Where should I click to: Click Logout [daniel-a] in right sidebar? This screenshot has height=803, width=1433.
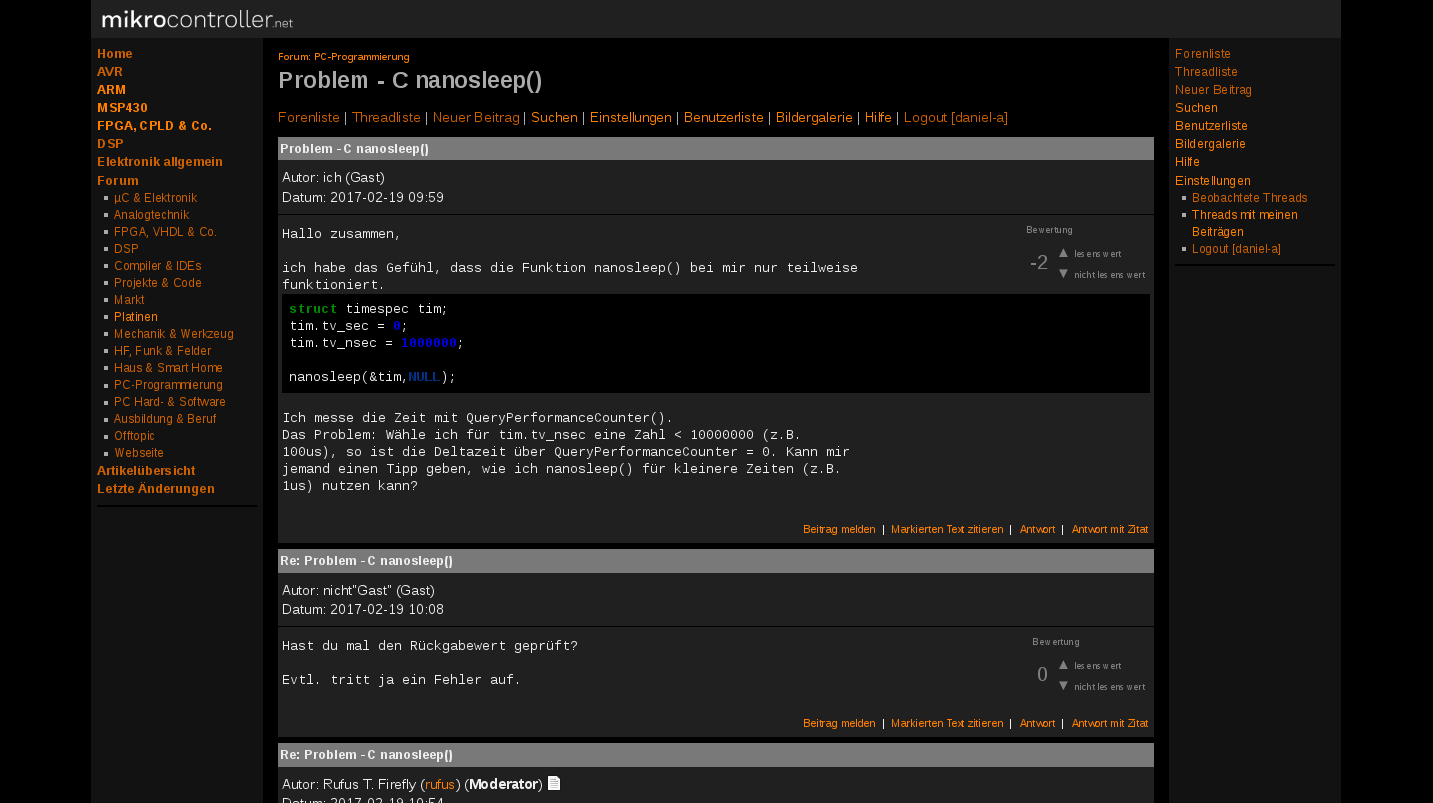pos(1236,249)
